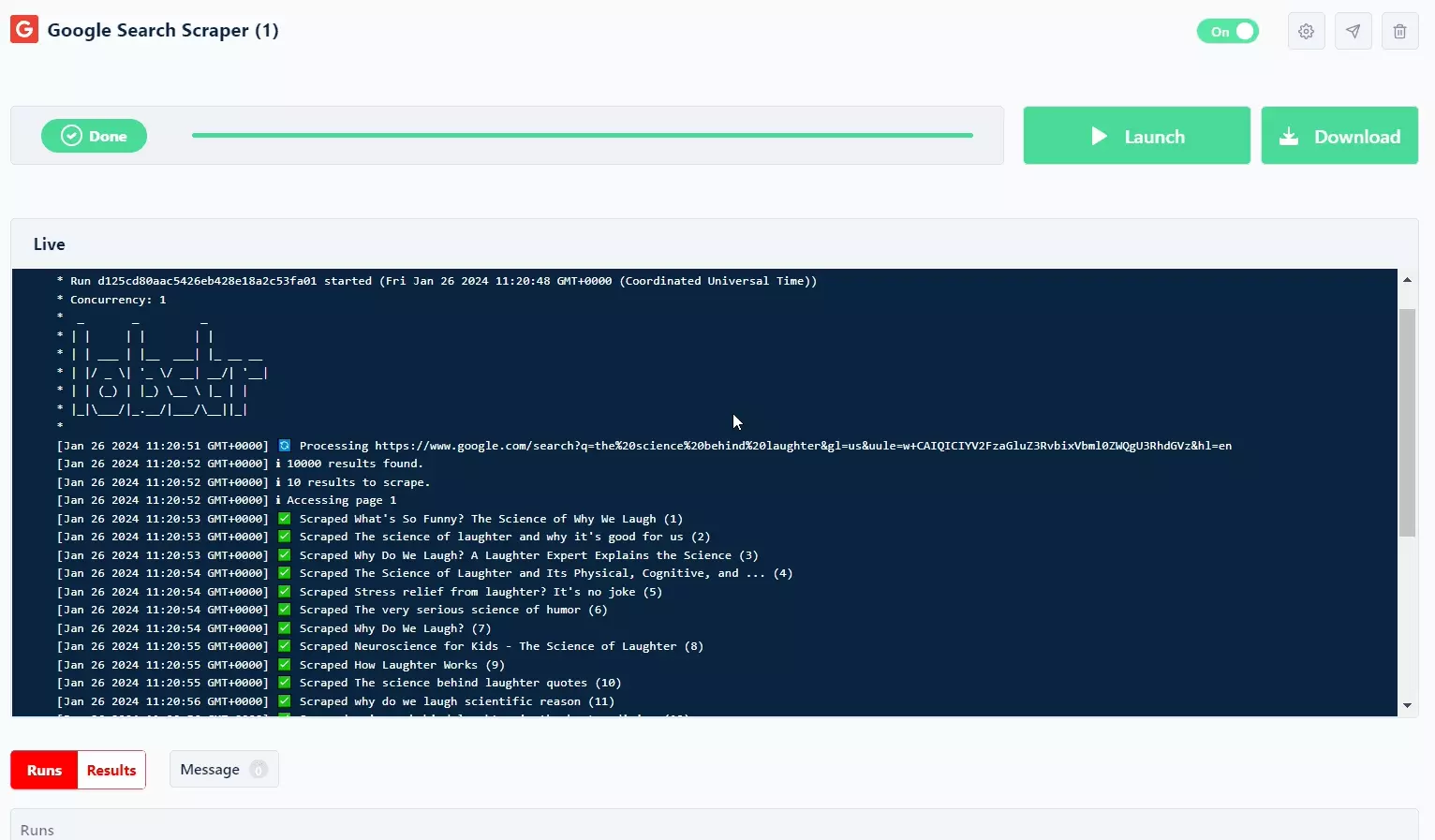Click the trash icon to delete the scraper
Image resolution: width=1435 pixels, height=840 pixels.
point(1399,31)
